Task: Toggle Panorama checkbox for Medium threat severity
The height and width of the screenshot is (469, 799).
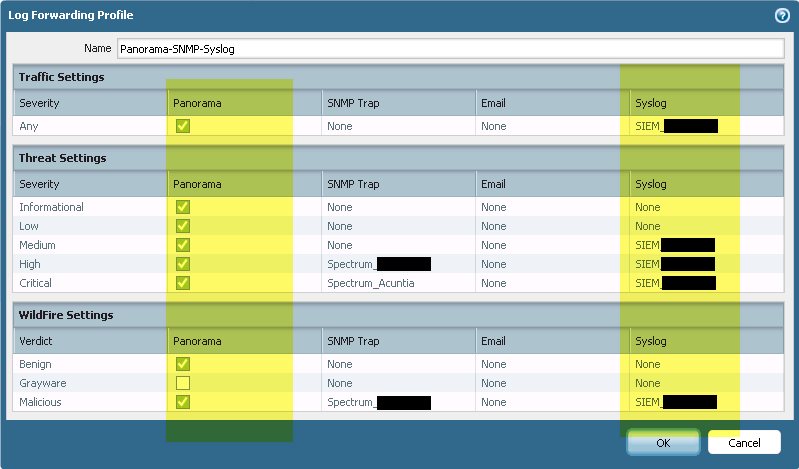Action: 182,245
